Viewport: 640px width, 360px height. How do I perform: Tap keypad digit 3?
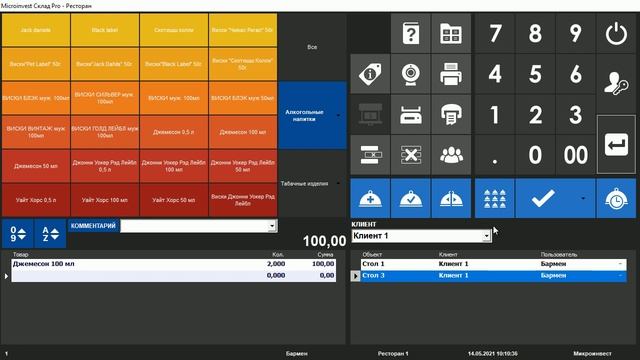(576, 114)
